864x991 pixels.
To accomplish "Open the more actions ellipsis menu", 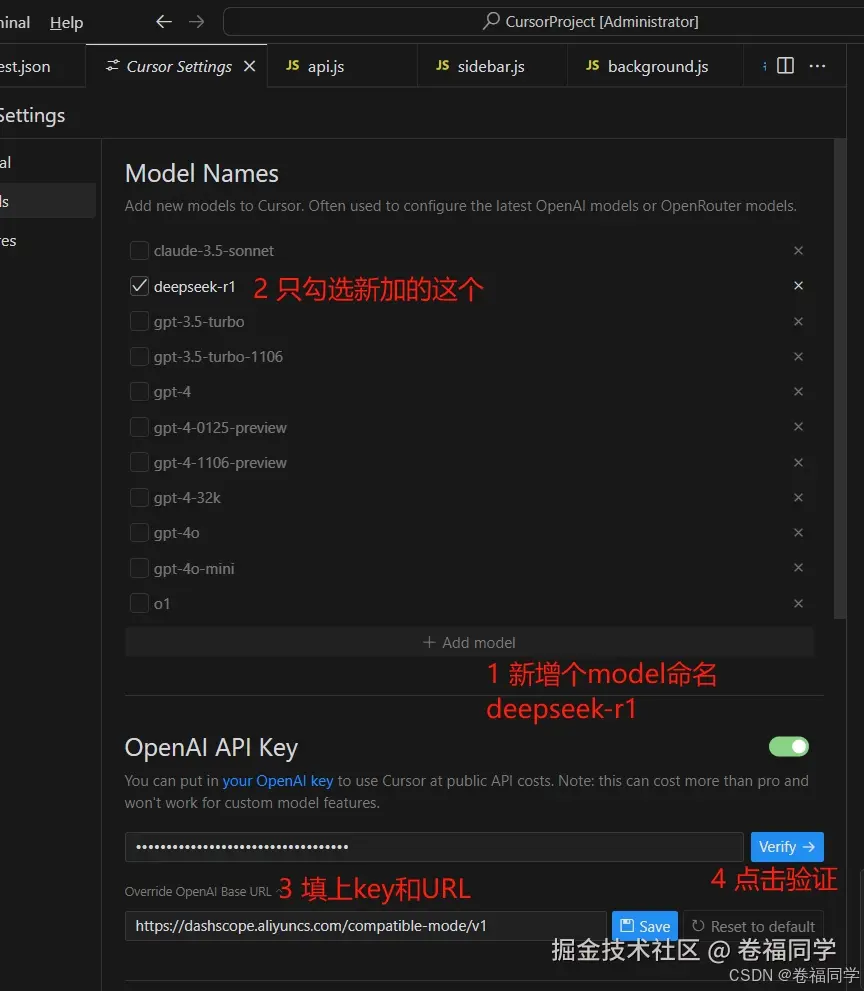I will pos(818,65).
